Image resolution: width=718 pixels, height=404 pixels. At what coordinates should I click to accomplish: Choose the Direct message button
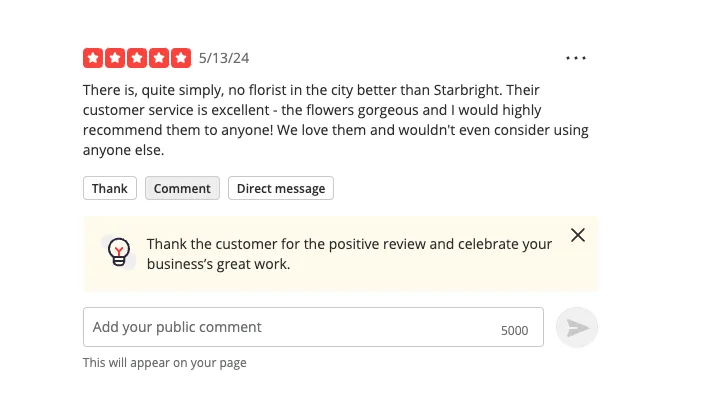click(281, 188)
